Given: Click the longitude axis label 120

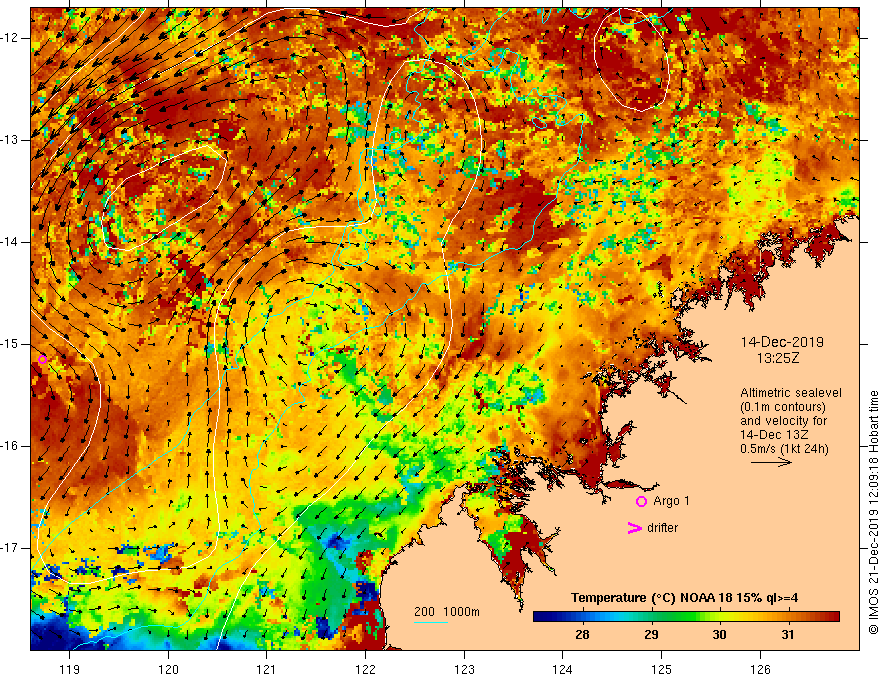Looking at the screenshot, I should click(x=168, y=669).
